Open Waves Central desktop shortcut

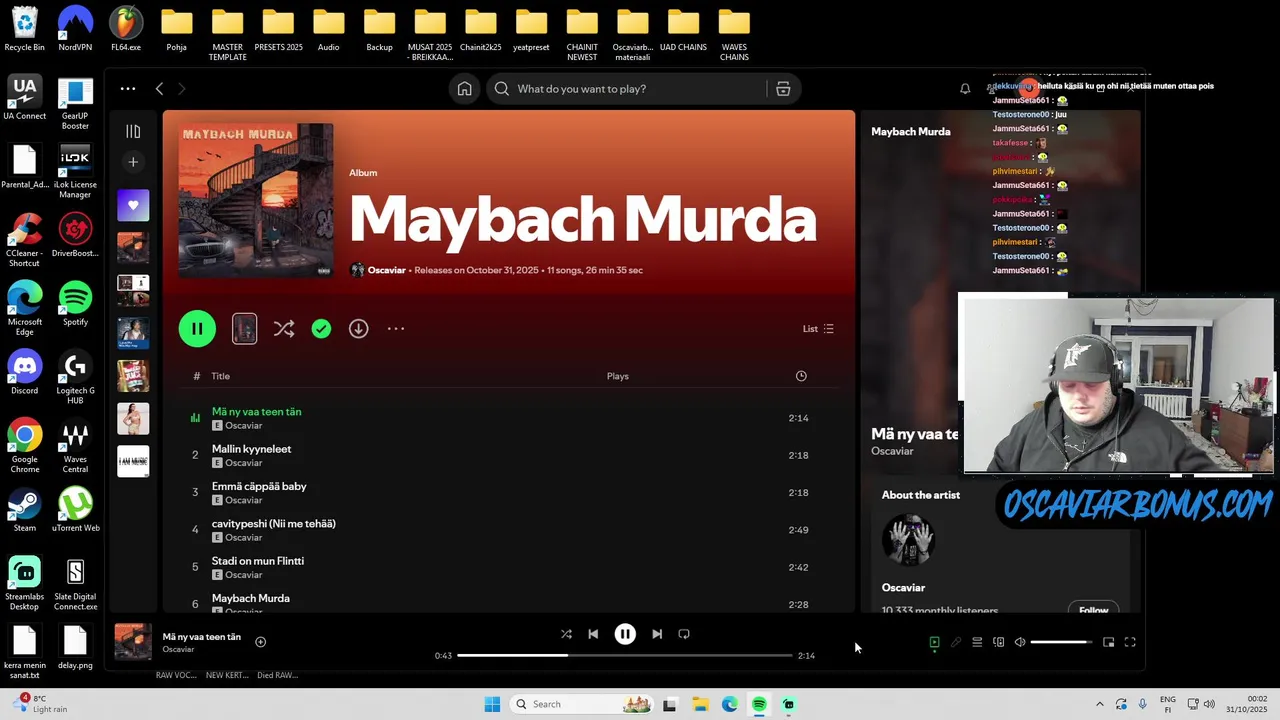75,445
